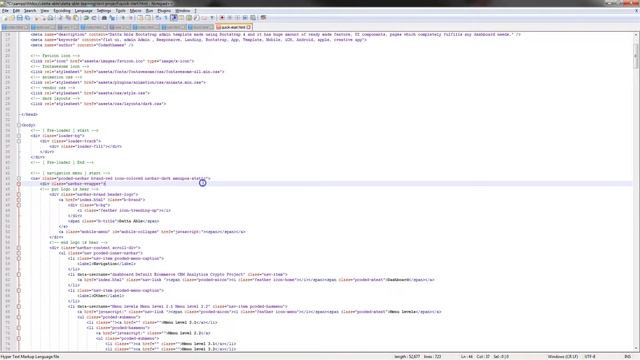Open the Replace toolbar icon

[x=112, y=18]
